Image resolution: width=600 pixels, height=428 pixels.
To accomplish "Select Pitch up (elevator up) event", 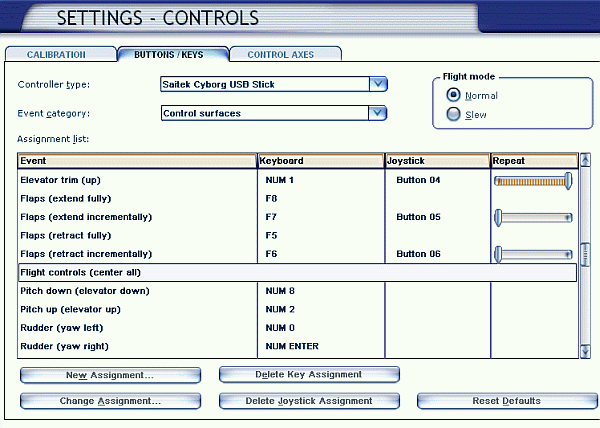I will tap(70, 309).
